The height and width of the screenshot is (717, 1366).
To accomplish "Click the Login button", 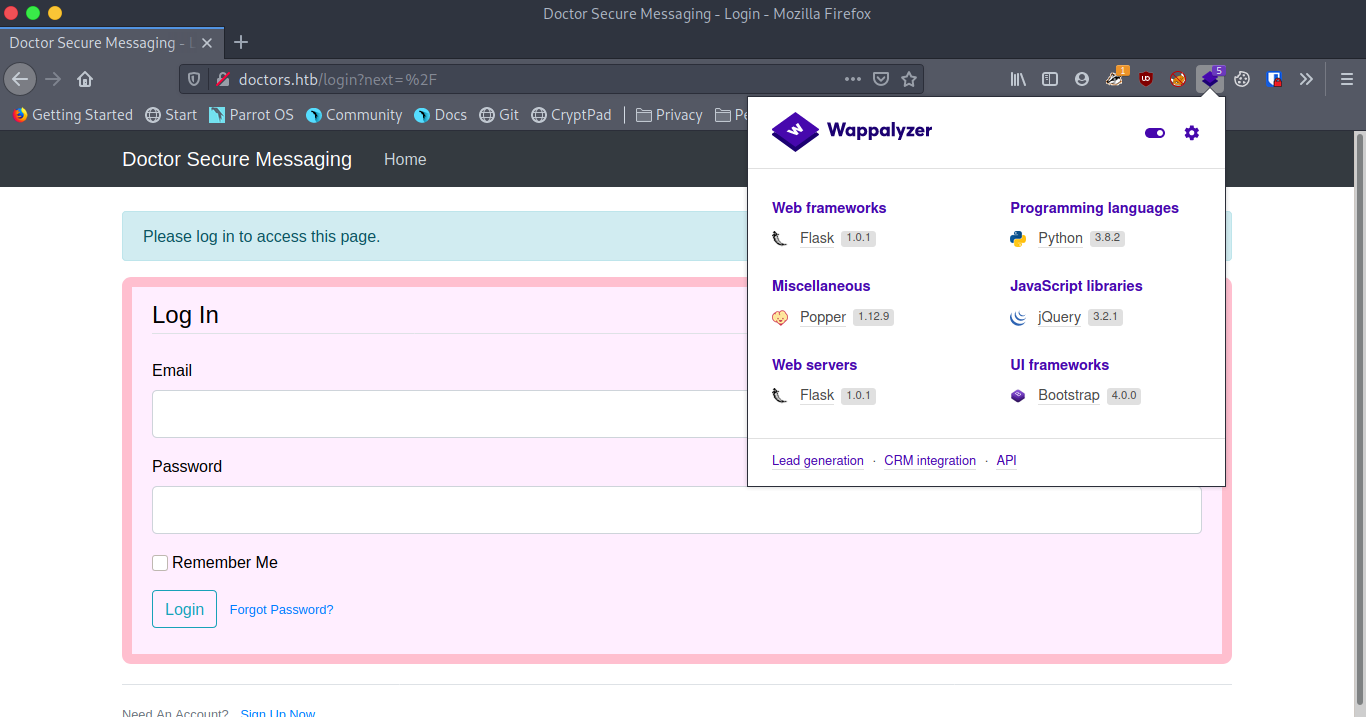I will (184, 609).
